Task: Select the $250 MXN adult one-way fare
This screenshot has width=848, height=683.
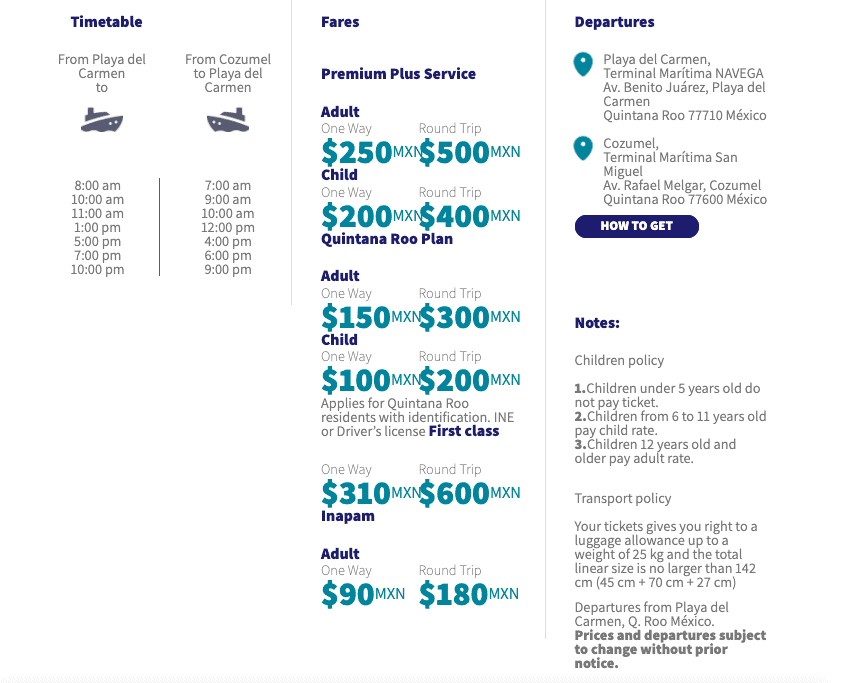Action: pyautogui.click(x=368, y=153)
